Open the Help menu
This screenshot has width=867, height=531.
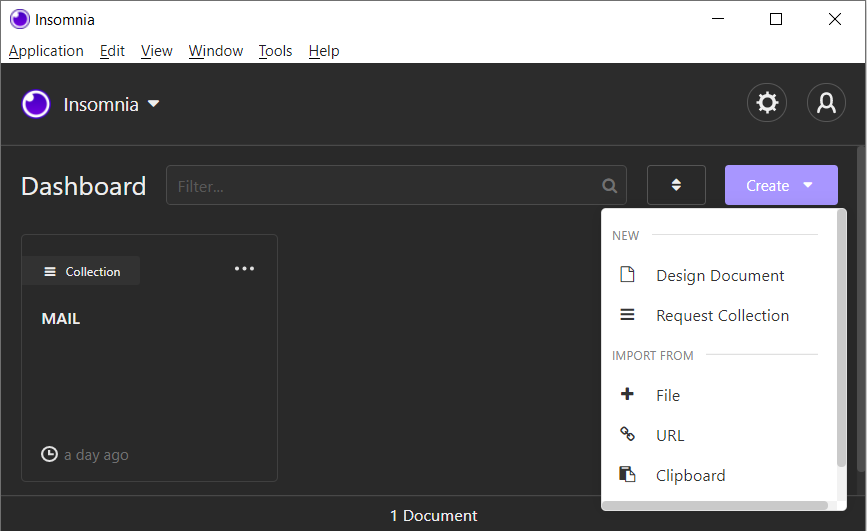point(324,51)
